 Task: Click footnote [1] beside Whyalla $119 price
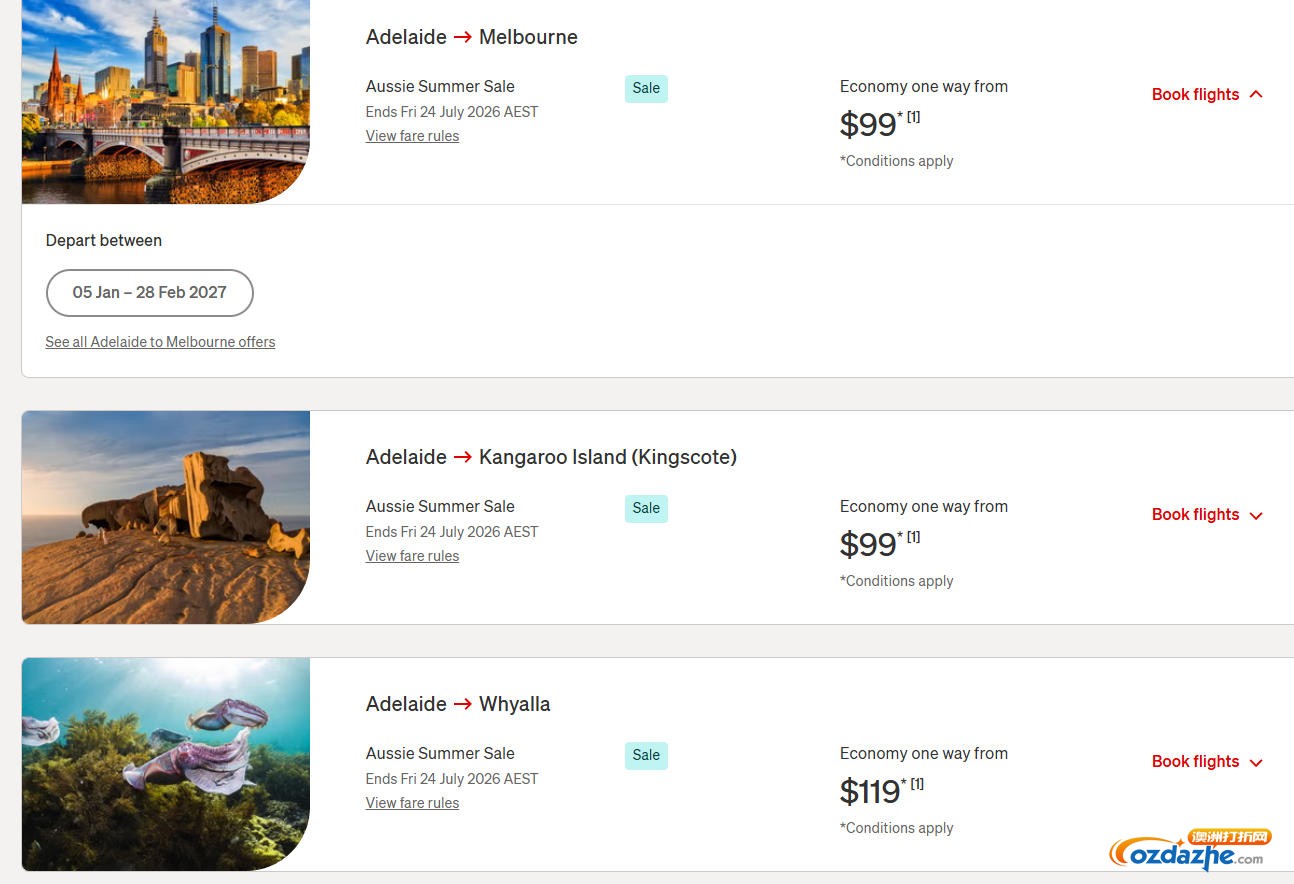click(x=917, y=784)
